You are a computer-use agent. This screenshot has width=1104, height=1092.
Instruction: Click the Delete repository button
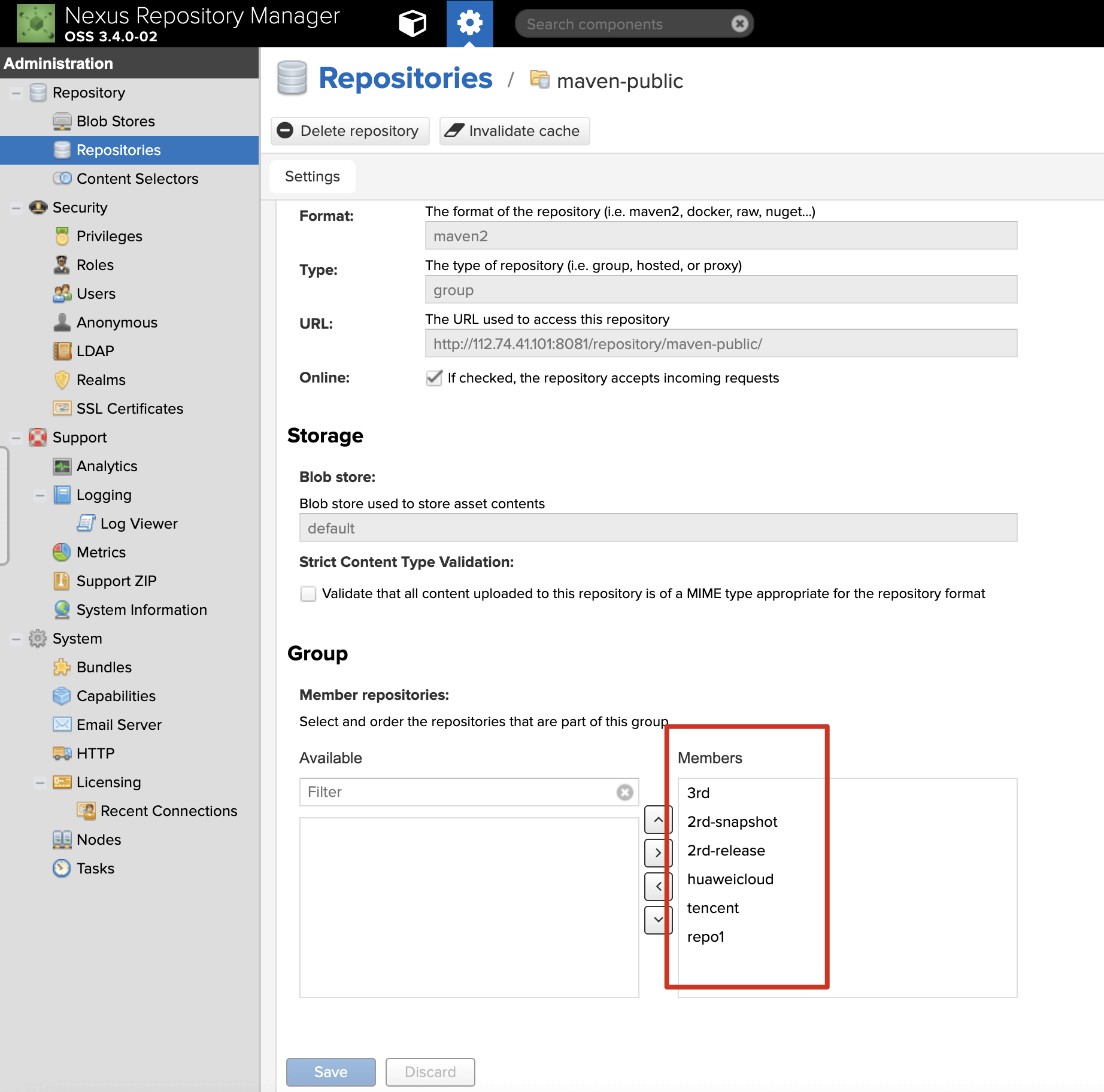[x=350, y=131]
